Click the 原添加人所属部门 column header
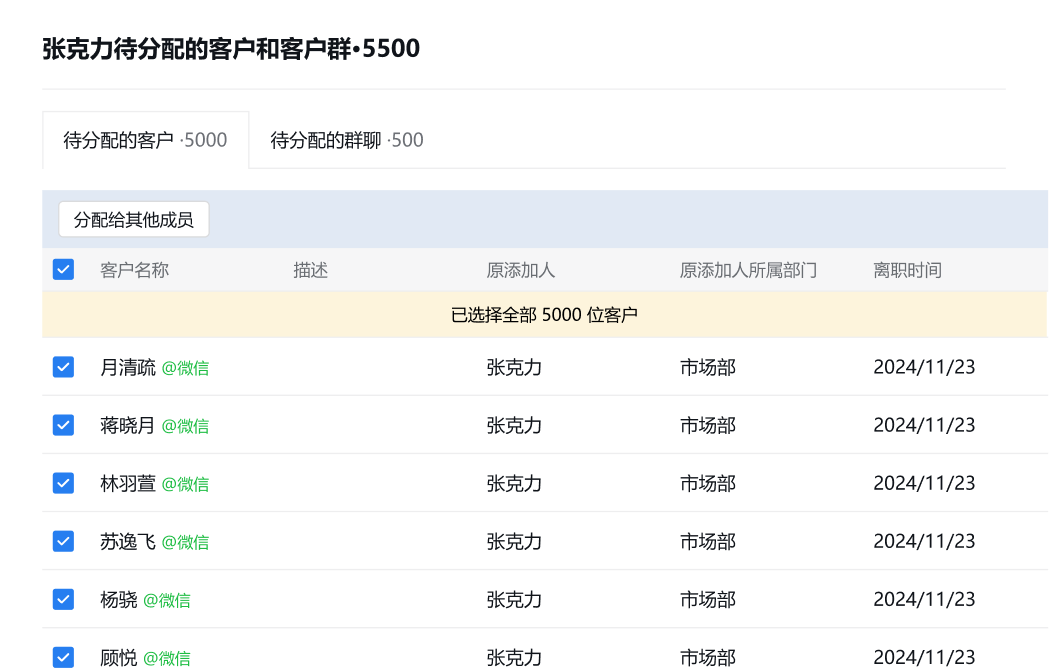The image size is (1049, 668). [748, 270]
